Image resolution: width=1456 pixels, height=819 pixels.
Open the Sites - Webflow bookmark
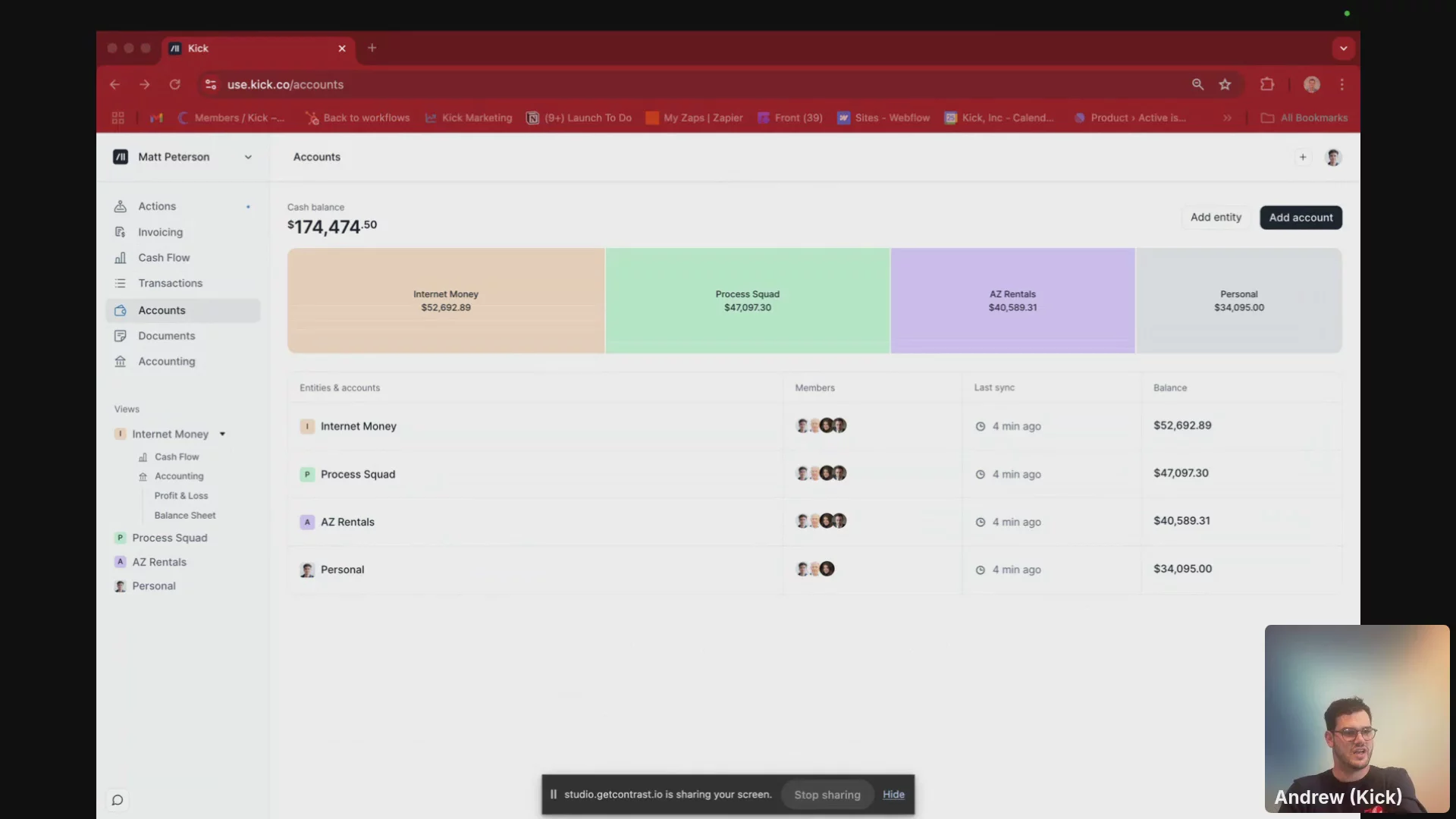click(x=884, y=118)
